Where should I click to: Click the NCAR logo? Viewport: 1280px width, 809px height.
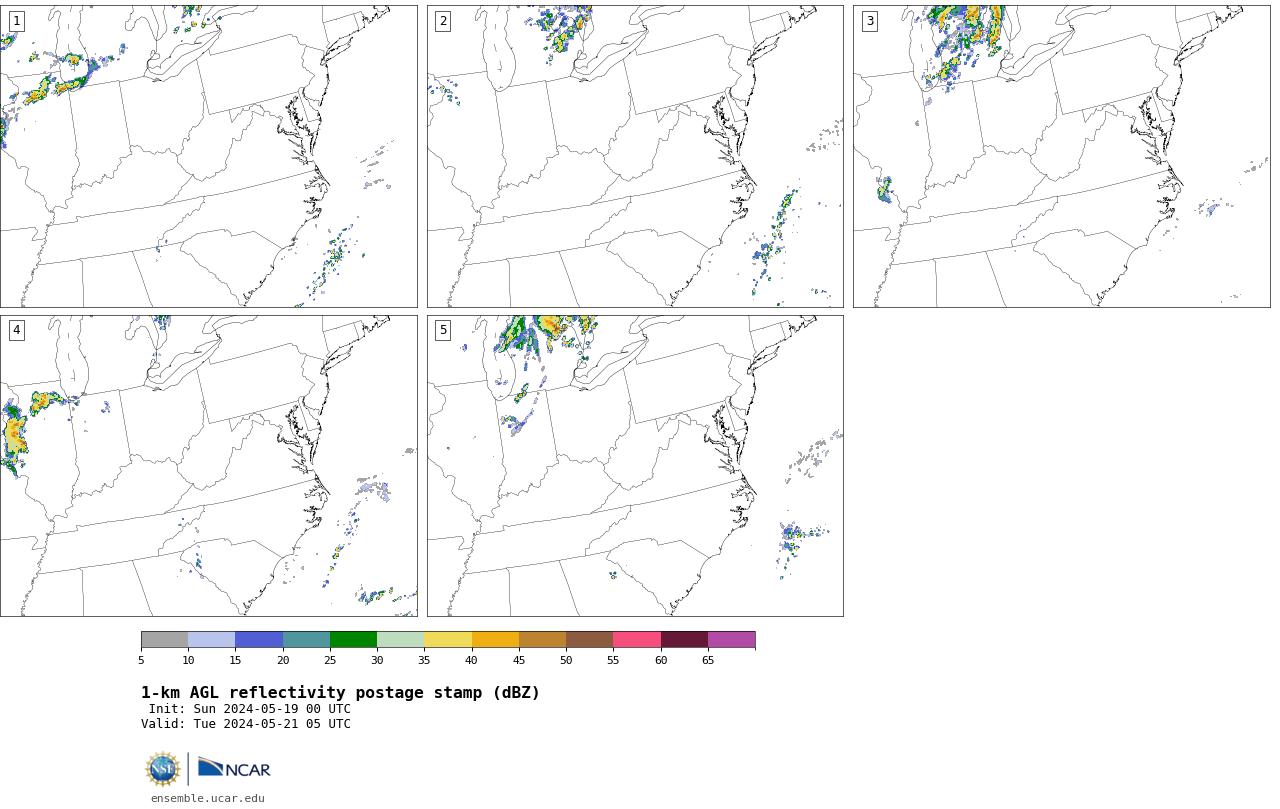pyautogui.click(x=234, y=768)
